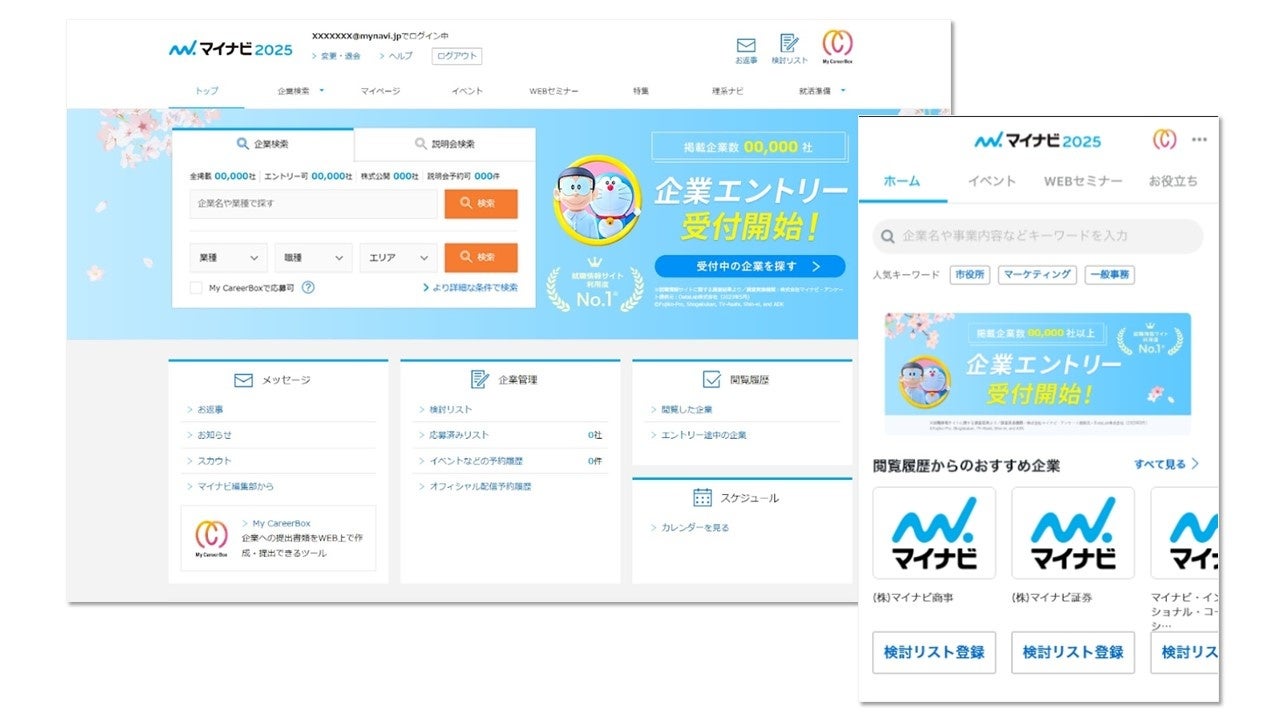Switch to the イベント tab in the mobile view

tap(992, 181)
